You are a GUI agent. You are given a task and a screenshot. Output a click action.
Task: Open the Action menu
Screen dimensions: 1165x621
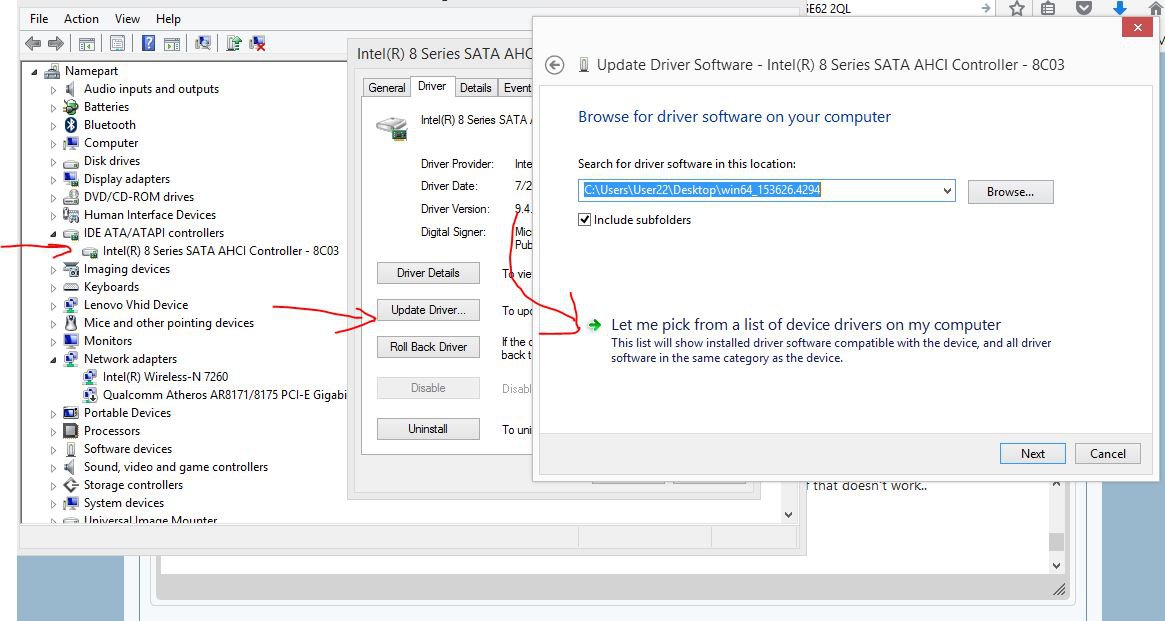click(x=81, y=19)
